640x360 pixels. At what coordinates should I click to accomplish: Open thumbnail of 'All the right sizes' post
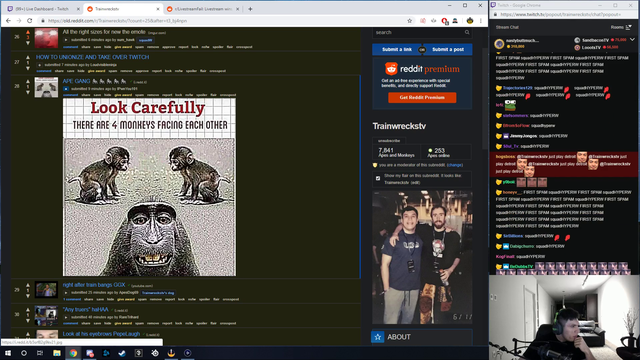[46, 38]
